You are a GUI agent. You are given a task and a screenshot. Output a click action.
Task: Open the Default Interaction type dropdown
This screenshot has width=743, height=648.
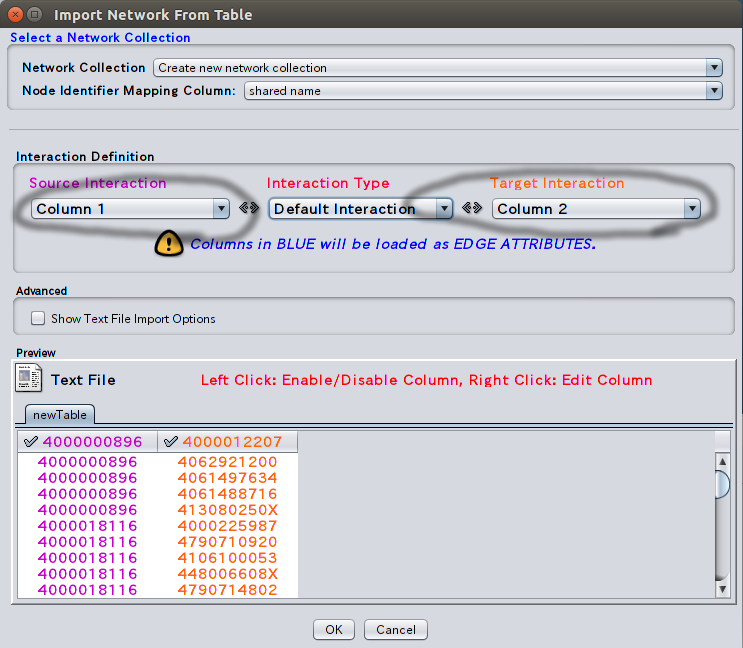361,209
